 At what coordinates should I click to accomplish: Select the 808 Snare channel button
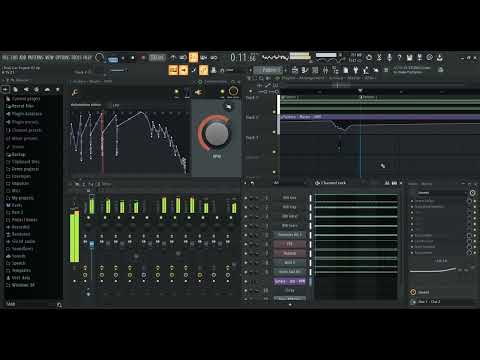289,226
